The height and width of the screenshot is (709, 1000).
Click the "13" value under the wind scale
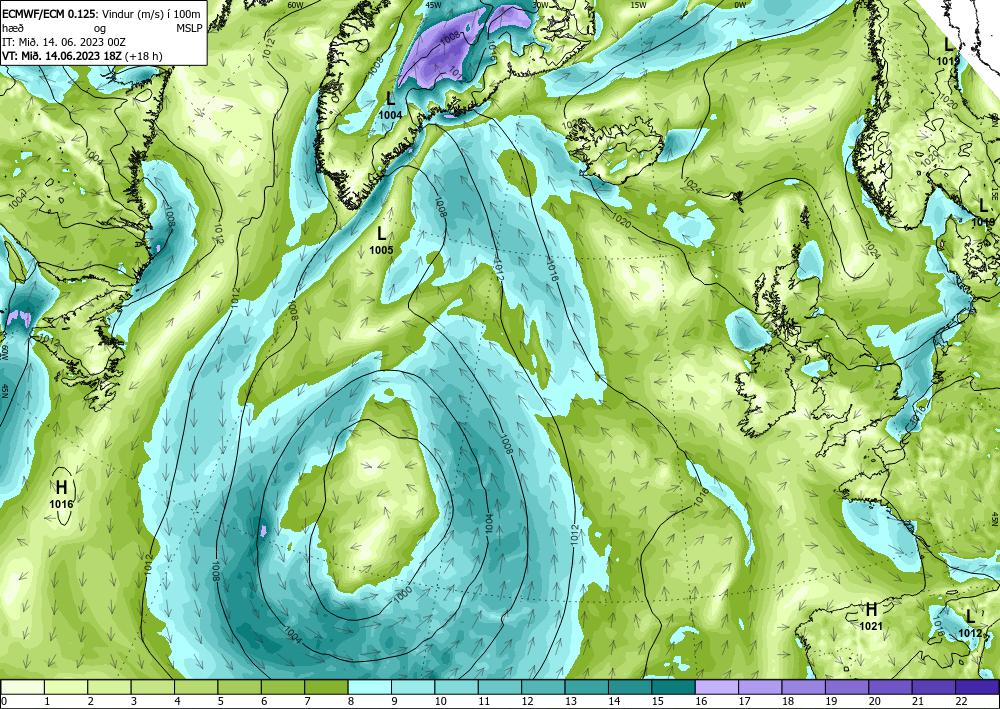point(570,701)
